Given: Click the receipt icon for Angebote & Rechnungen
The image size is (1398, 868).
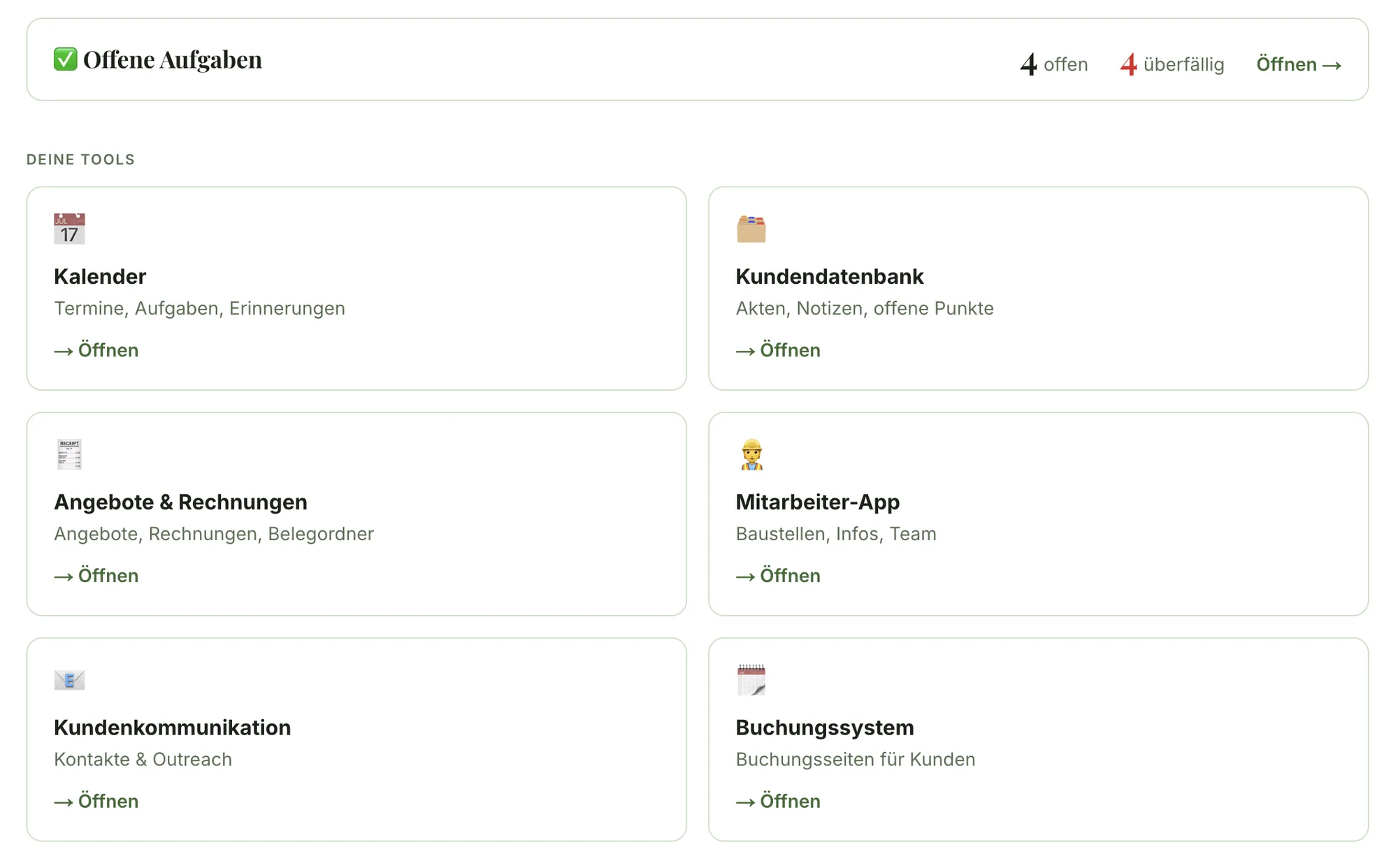Looking at the screenshot, I should (x=69, y=454).
